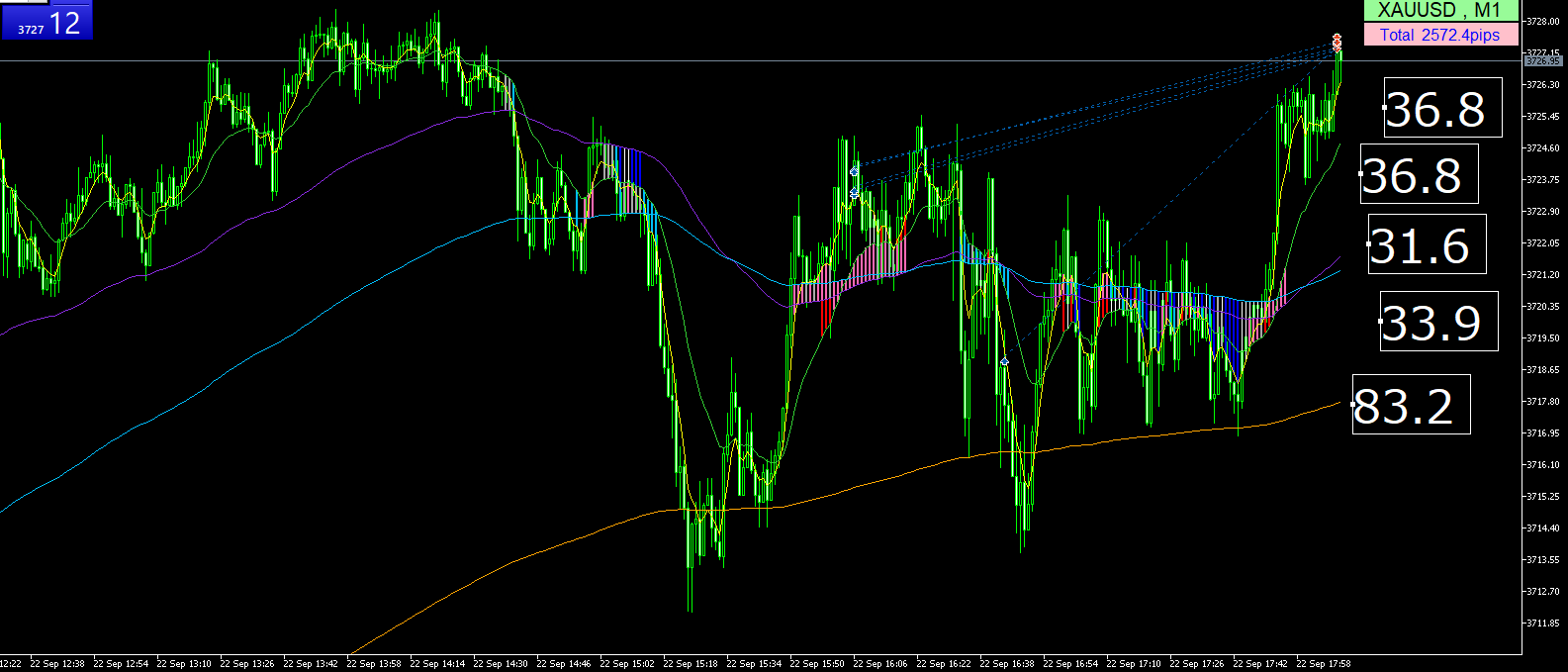Click the 31.6 value box

pos(1427,243)
